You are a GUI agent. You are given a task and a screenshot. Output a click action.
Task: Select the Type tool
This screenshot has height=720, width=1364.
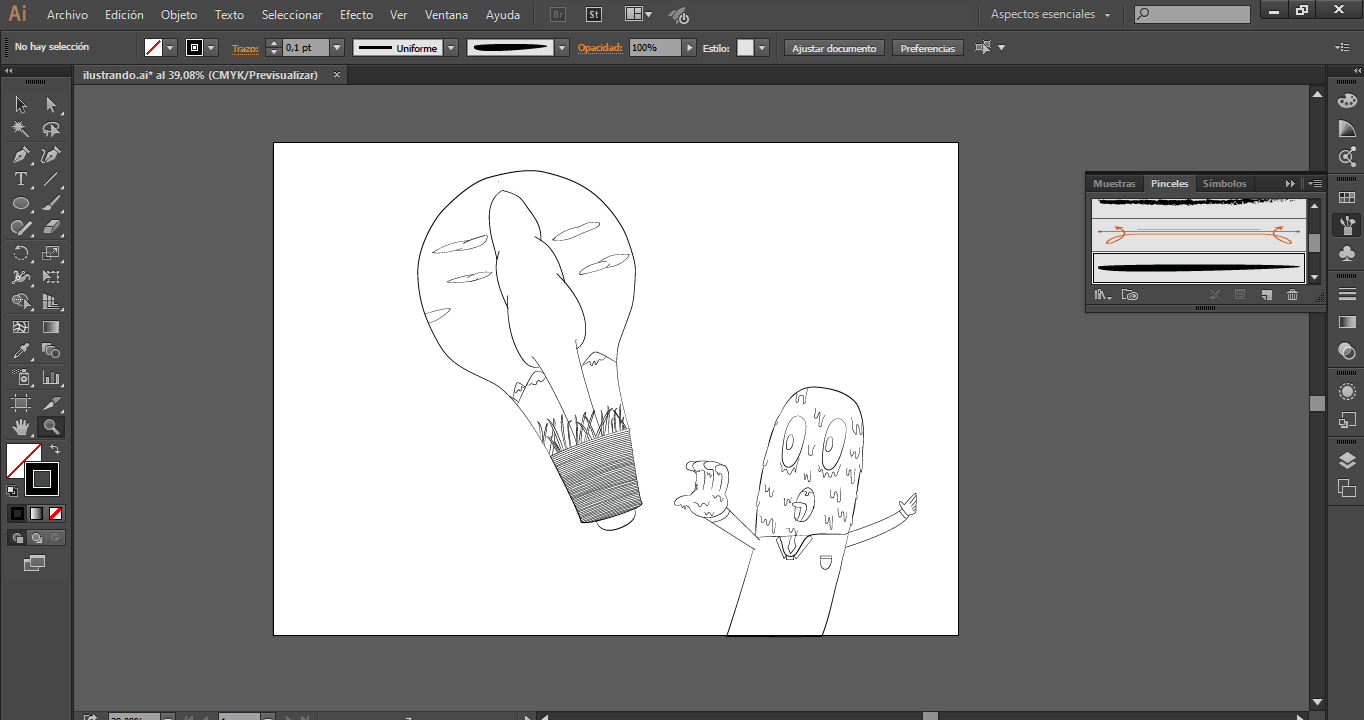click(x=20, y=180)
